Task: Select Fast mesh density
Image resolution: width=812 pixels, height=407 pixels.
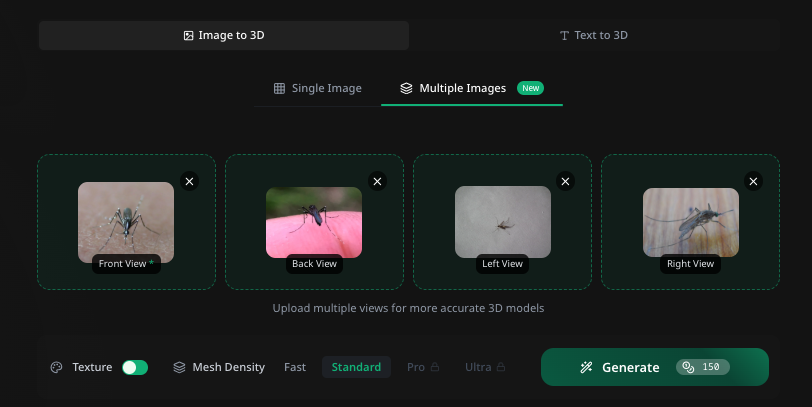Action: (x=295, y=367)
